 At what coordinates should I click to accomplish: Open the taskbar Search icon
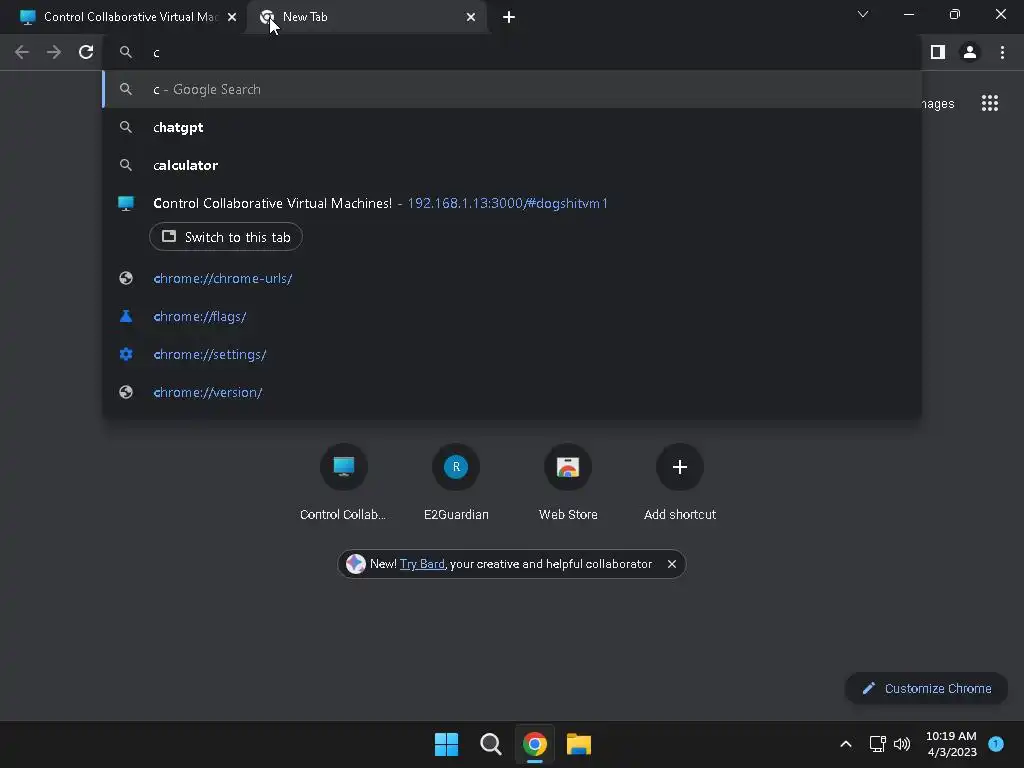[490, 744]
